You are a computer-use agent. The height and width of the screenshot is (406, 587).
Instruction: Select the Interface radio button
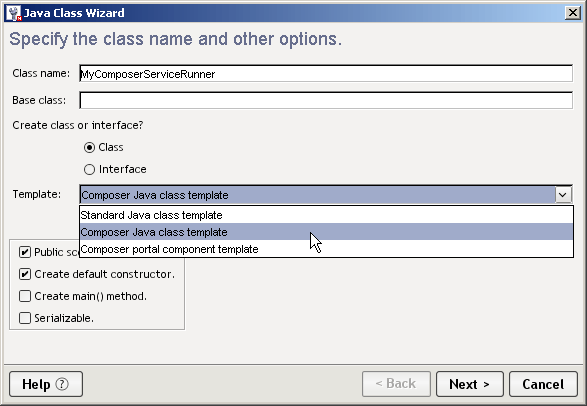coord(89,170)
